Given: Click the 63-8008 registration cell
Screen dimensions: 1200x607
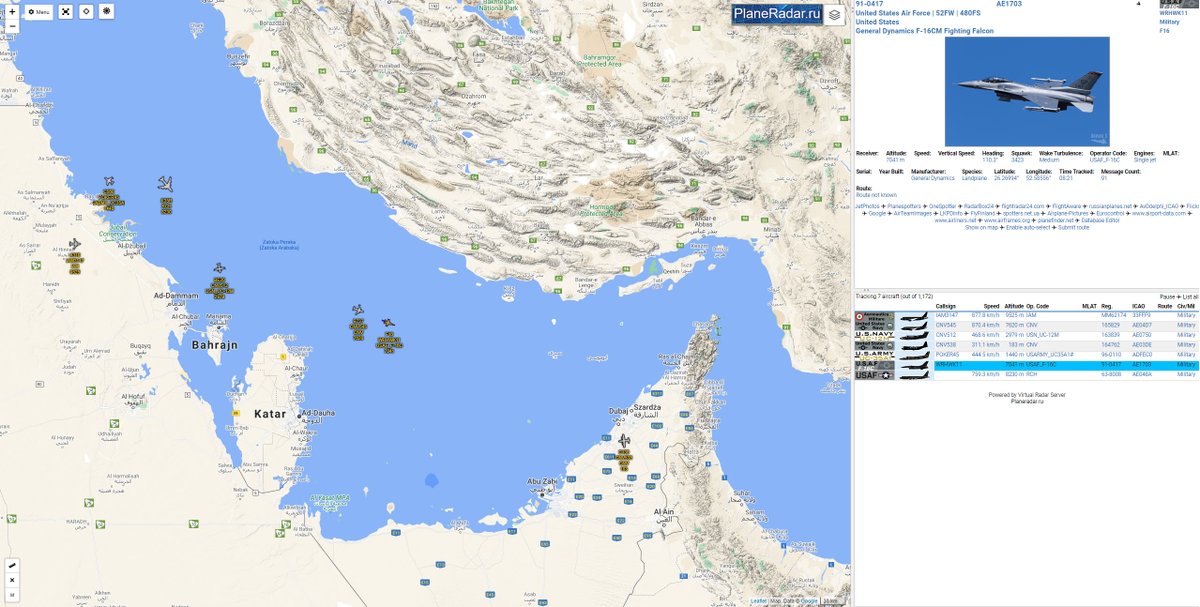Looking at the screenshot, I should (x=1111, y=375).
